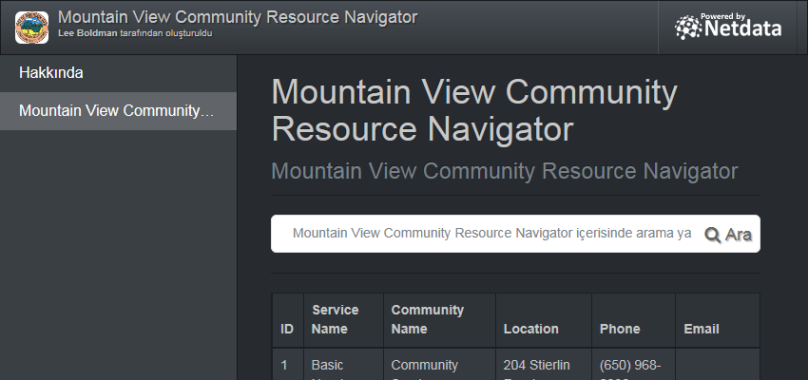Click the large page heading Mountain View Community Resource Navigator

474,110
